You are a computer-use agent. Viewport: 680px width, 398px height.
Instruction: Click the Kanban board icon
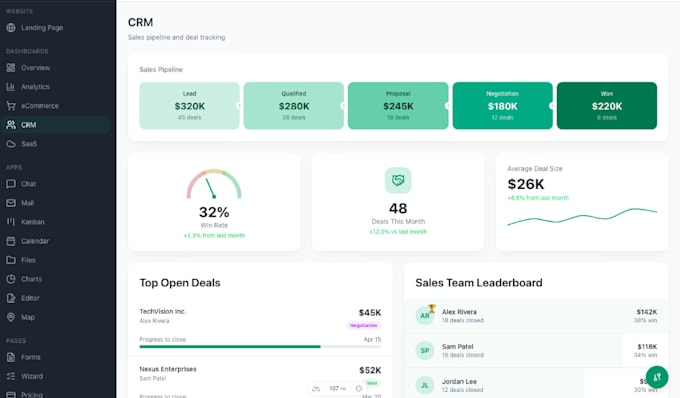tap(11, 222)
